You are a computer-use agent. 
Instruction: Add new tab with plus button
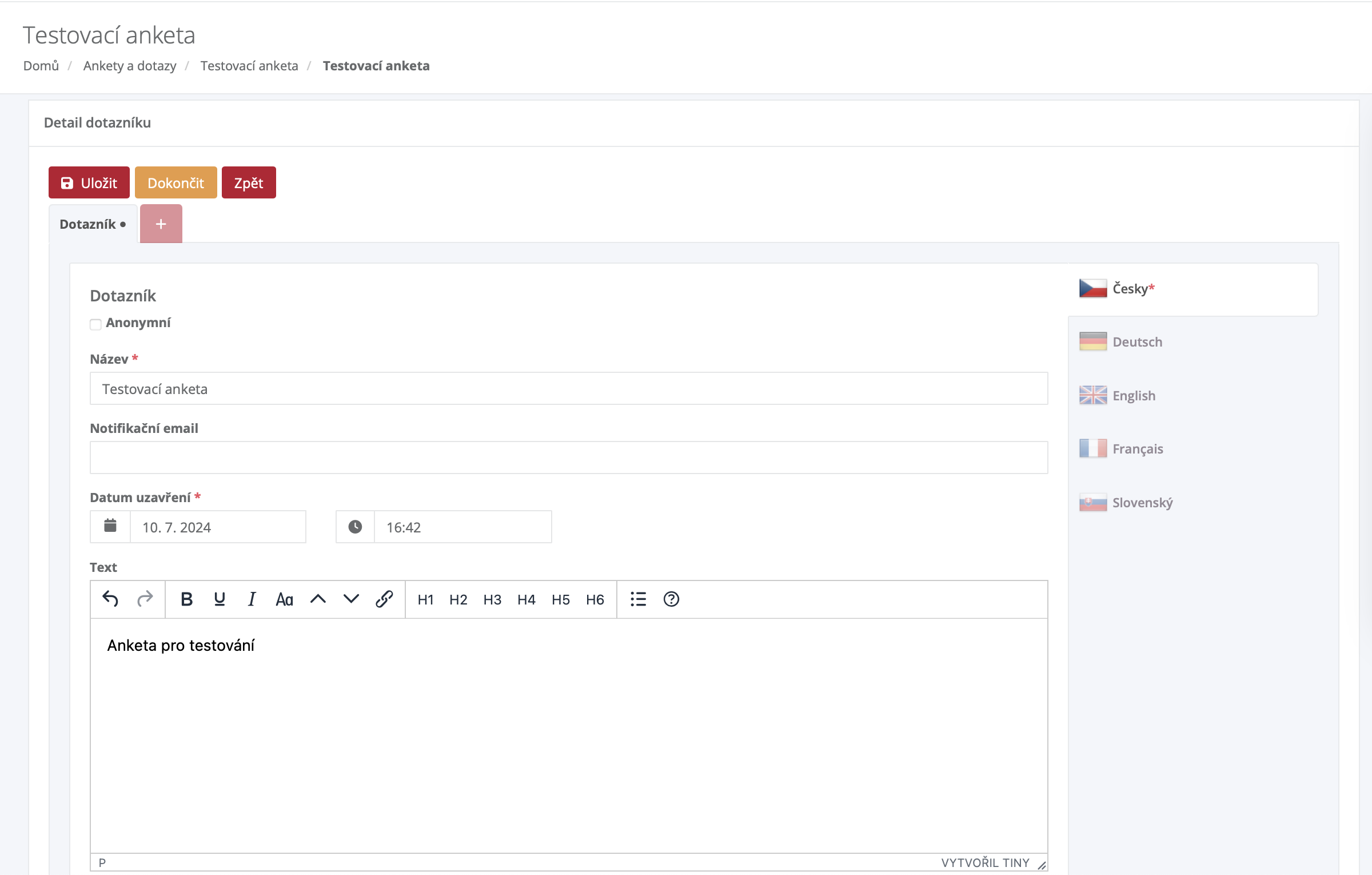pos(161,224)
